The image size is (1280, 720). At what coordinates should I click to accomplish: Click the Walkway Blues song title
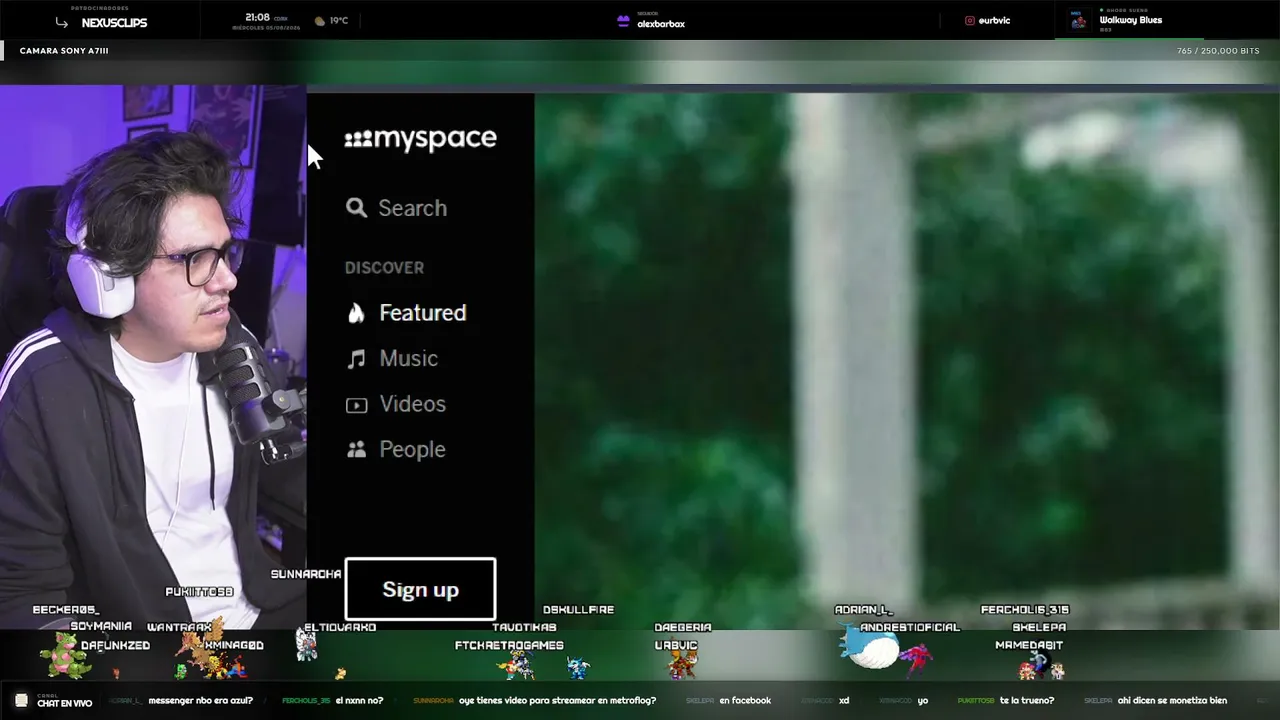(x=1131, y=20)
